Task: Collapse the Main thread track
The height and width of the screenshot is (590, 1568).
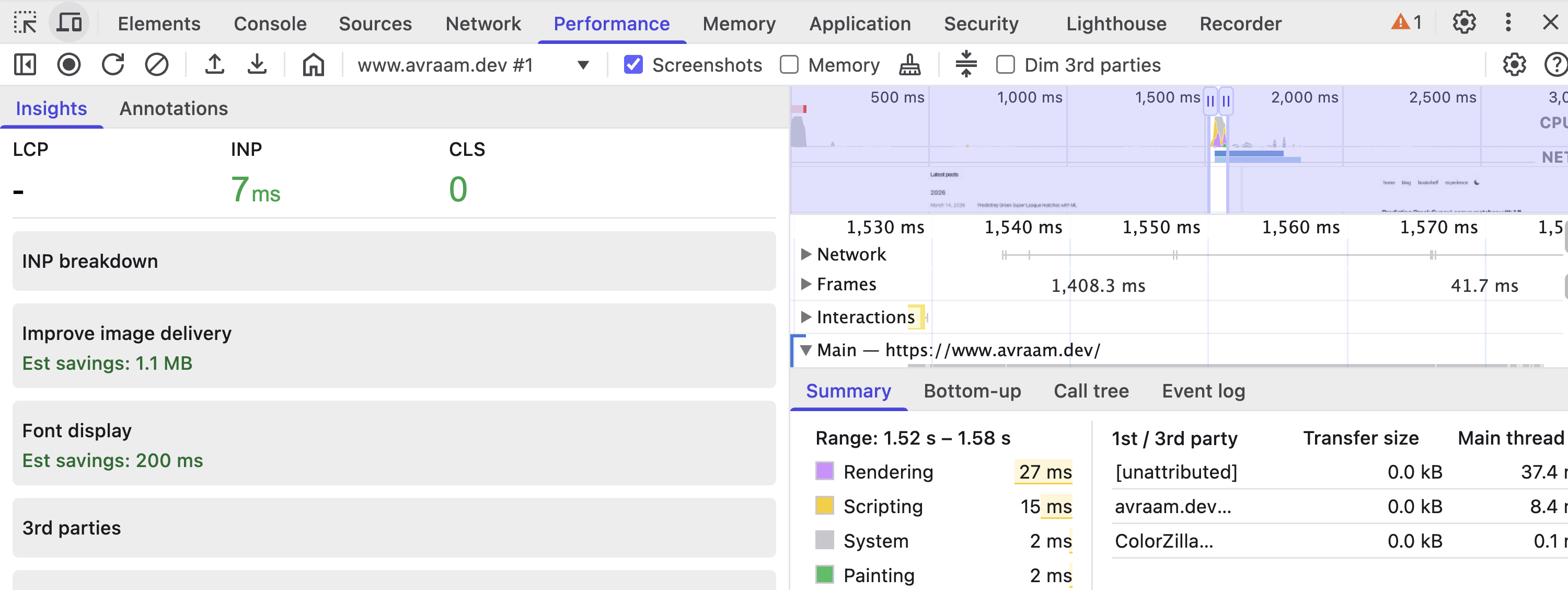Action: 806,350
